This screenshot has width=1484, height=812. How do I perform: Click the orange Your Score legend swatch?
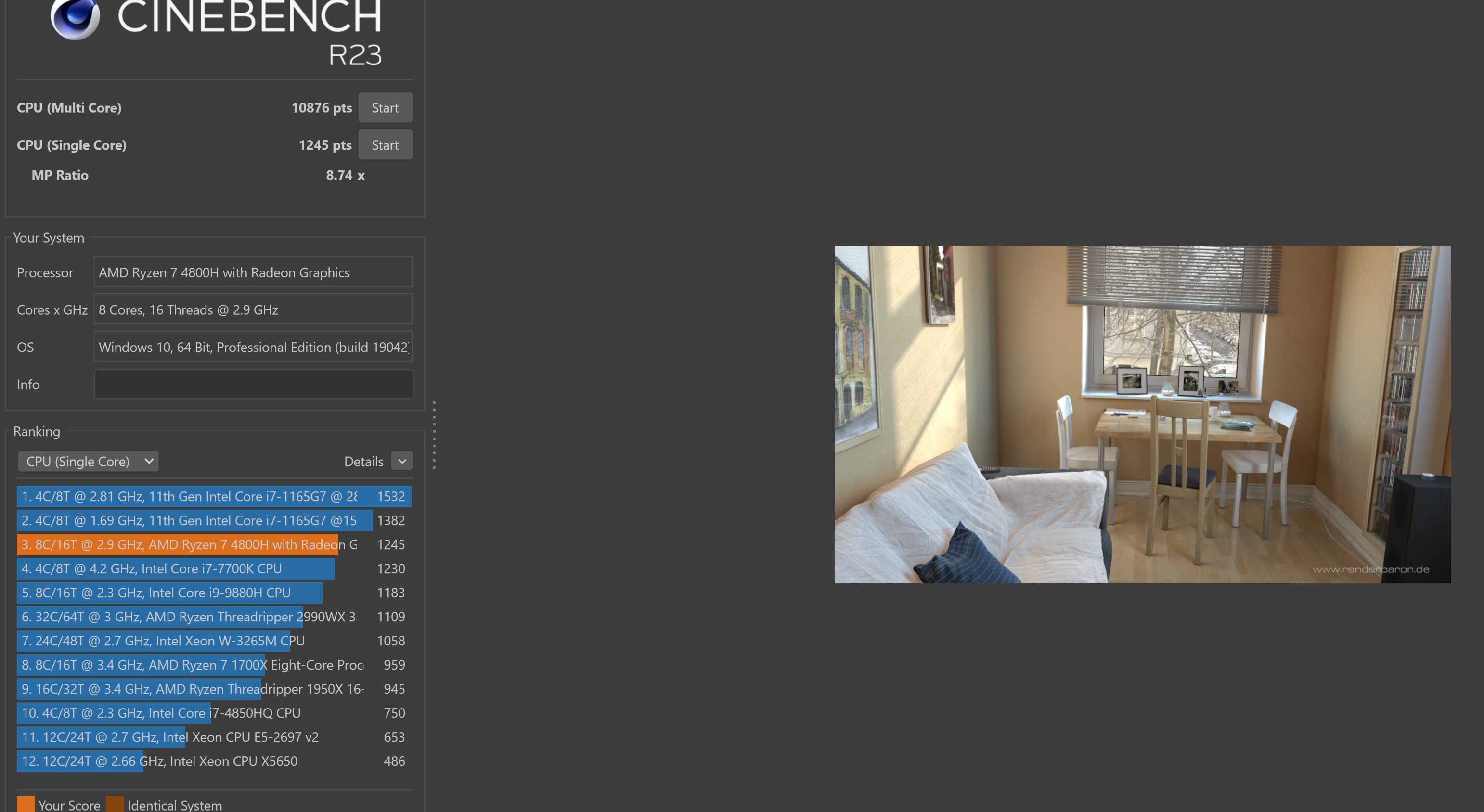pyautogui.click(x=26, y=804)
